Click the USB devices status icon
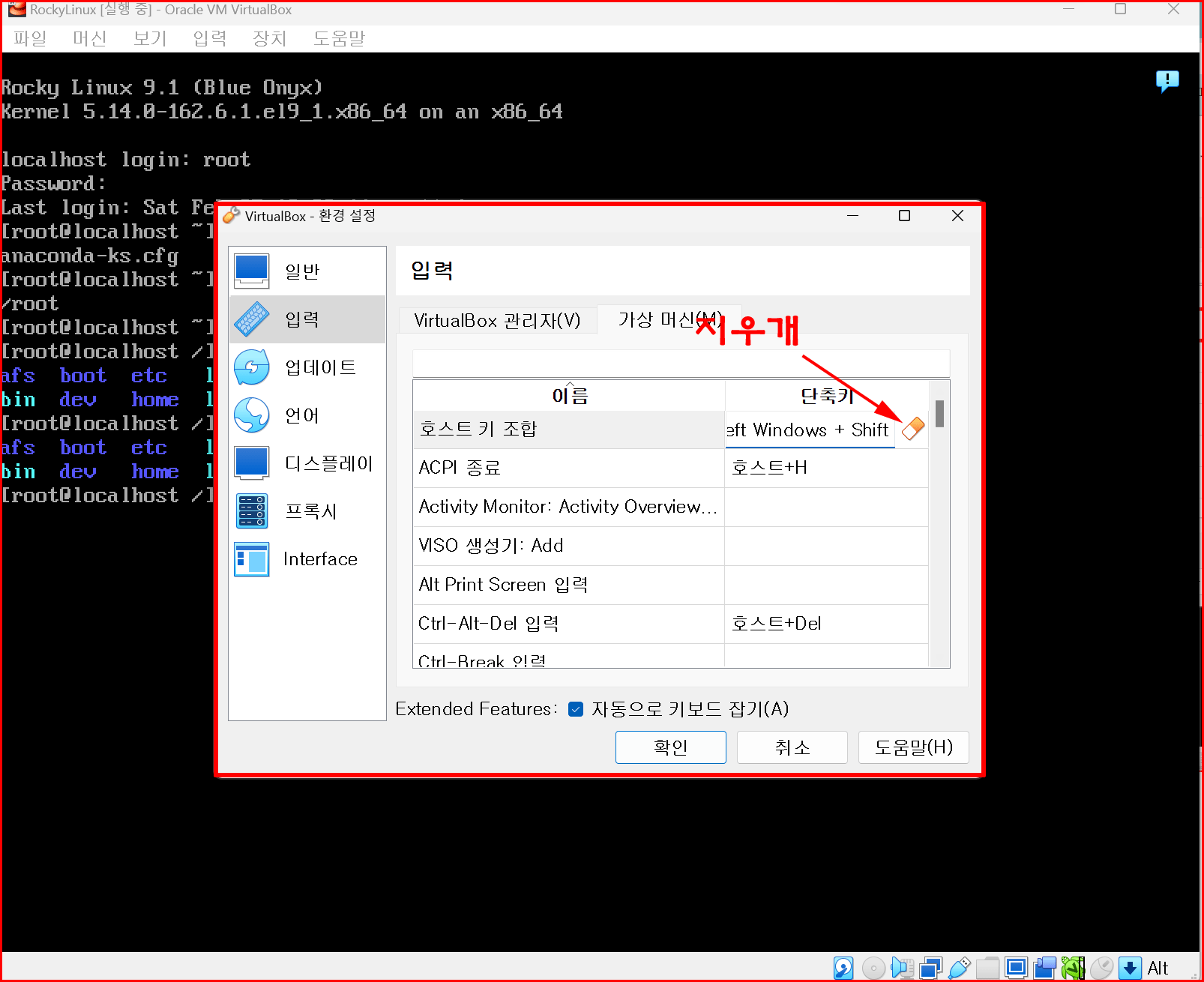1204x982 pixels. tap(959, 968)
